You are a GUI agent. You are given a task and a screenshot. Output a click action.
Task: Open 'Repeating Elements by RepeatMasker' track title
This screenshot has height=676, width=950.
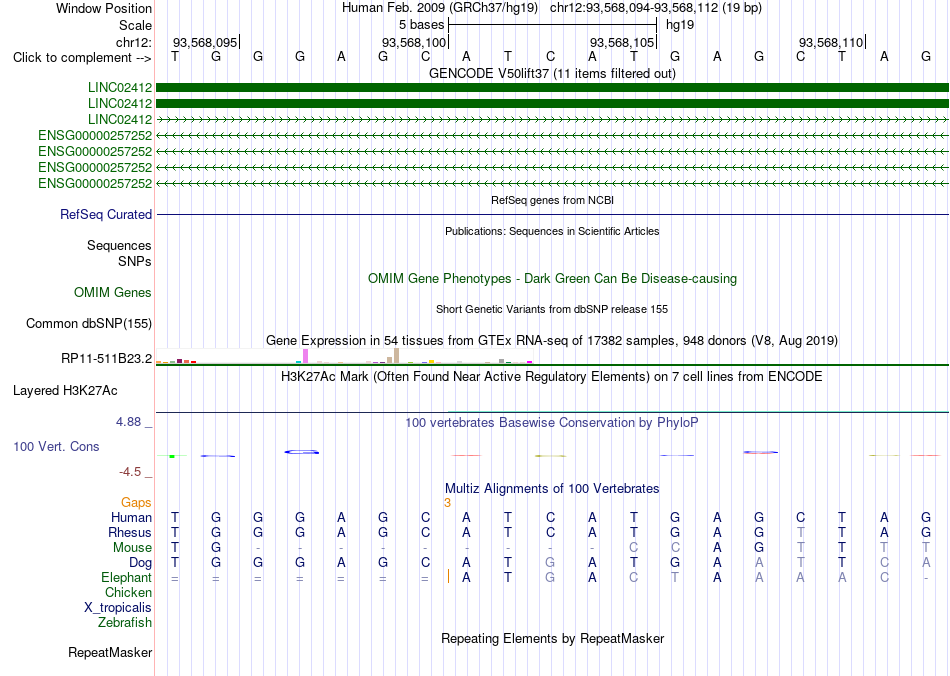point(552,638)
